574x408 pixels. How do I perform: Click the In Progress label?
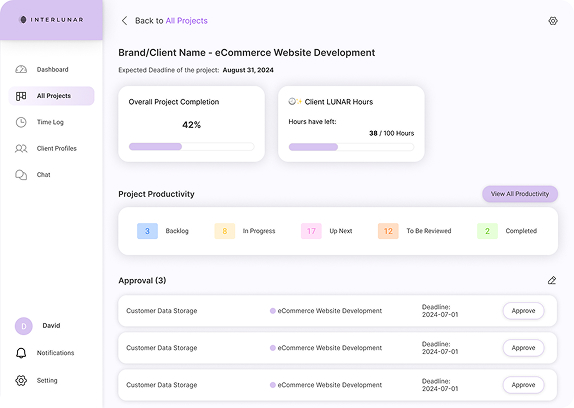[259, 231]
